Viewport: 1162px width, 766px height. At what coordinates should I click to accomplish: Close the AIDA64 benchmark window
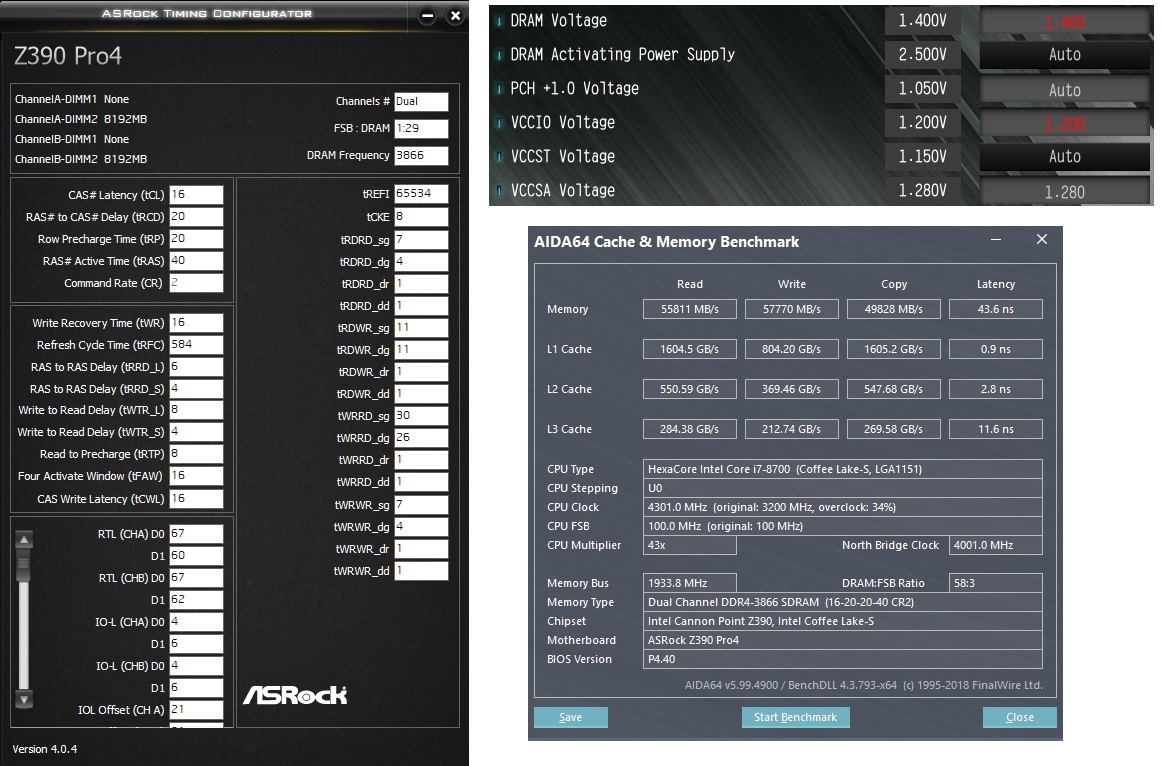(x=1042, y=239)
